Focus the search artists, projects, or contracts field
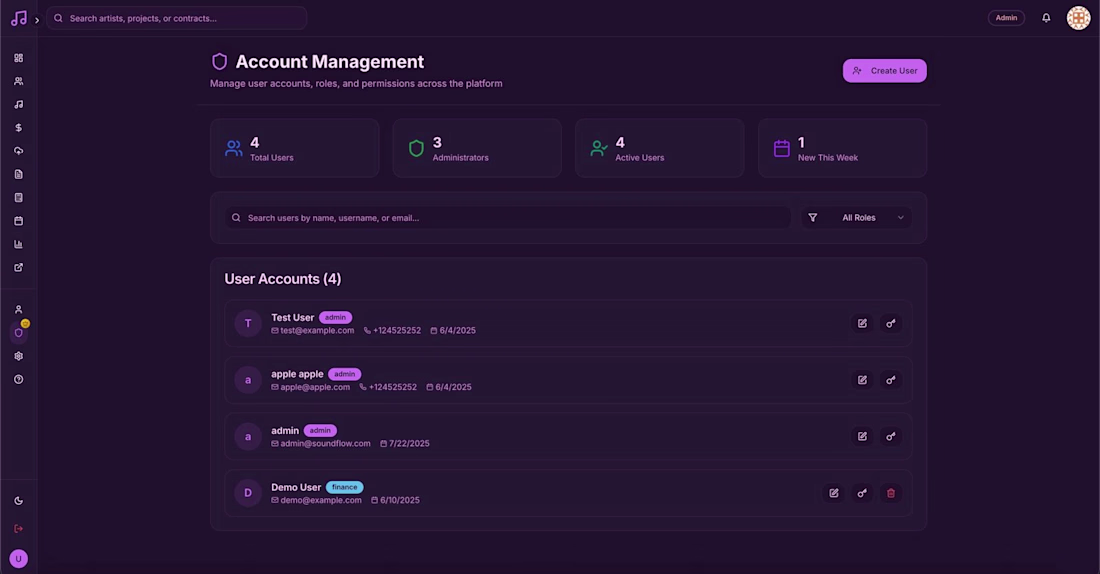Image resolution: width=1100 pixels, height=574 pixels. pyautogui.click(x=177, y=18)
